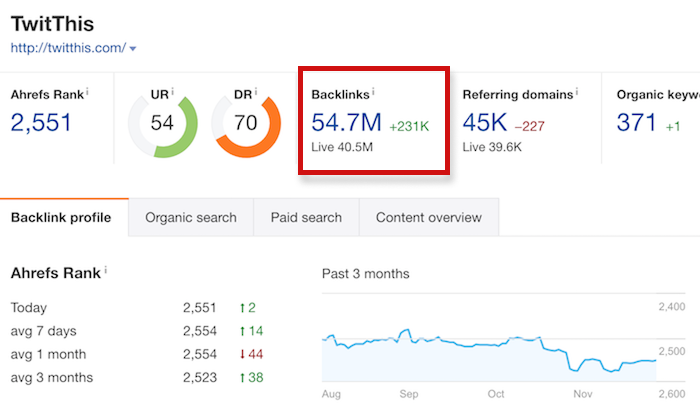This screenshot has width=700, height=414.
Task: Open the twitthis.com URL dropdown arrow
Action: 133,49
